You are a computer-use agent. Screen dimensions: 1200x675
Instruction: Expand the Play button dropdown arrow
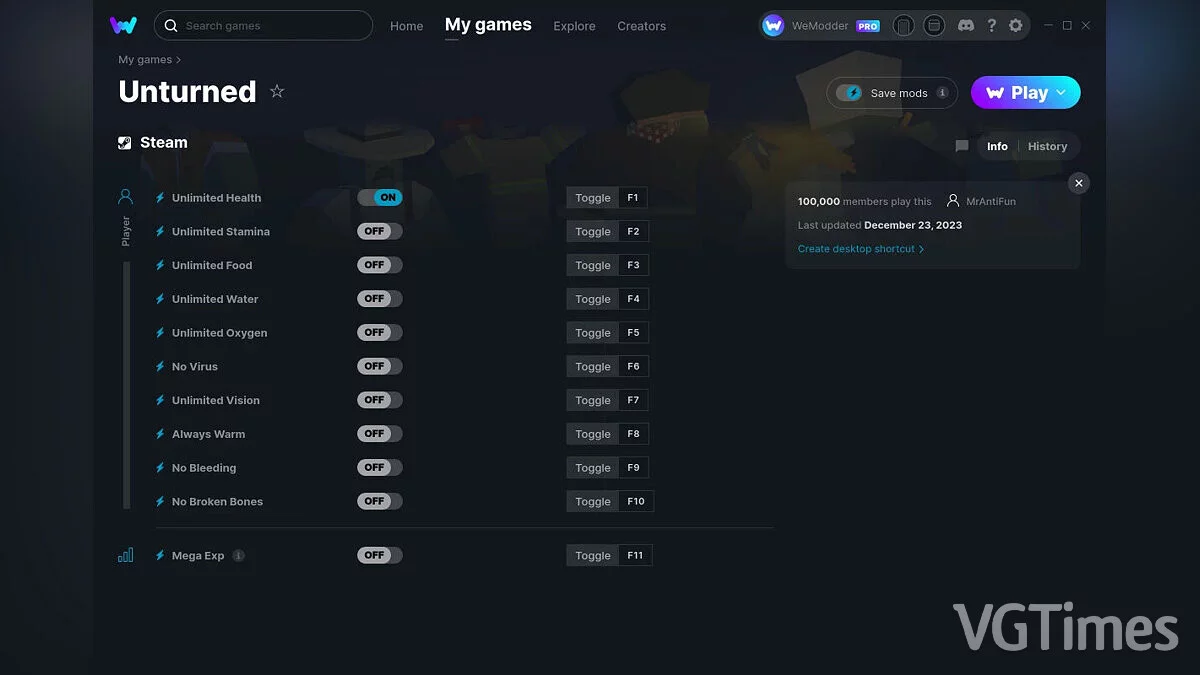click(1061, 92)
